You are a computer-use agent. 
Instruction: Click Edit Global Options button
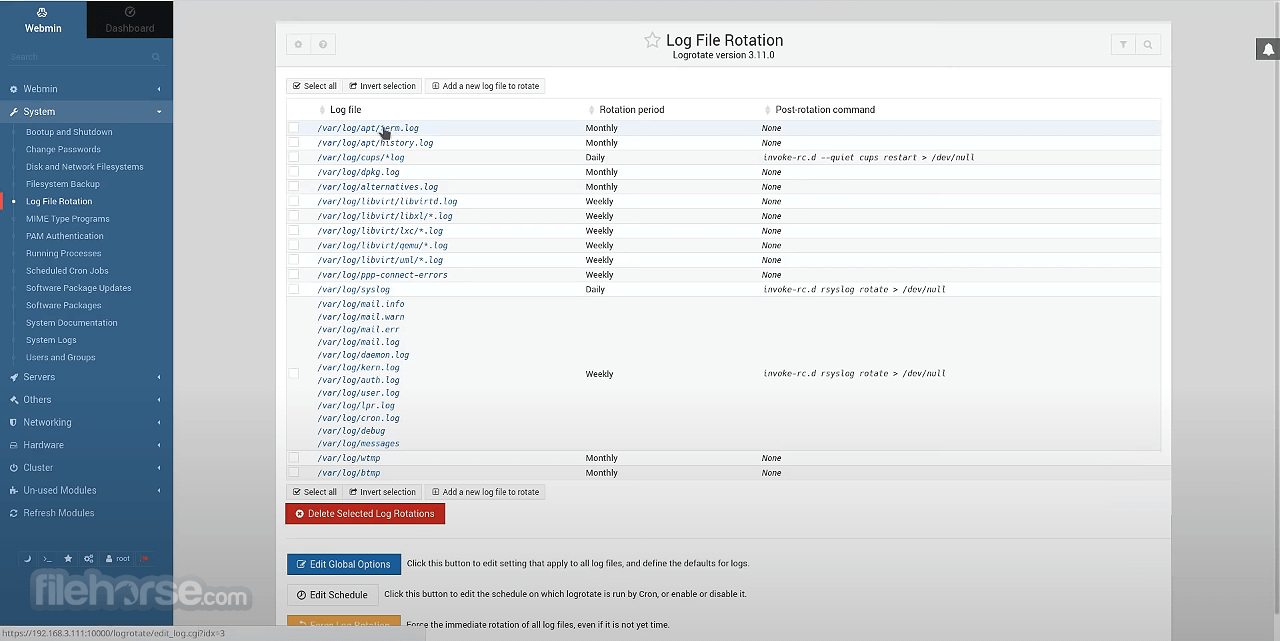[x=344, y=564]
